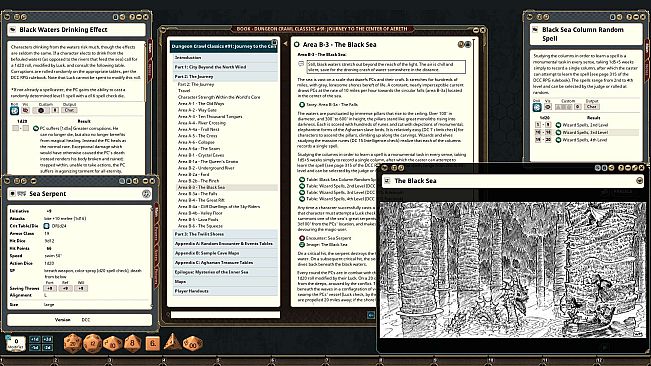Click the Roll button in Black Waters Drinking Effect
This screenshot has width=651, height=366.
pos(14,110)
